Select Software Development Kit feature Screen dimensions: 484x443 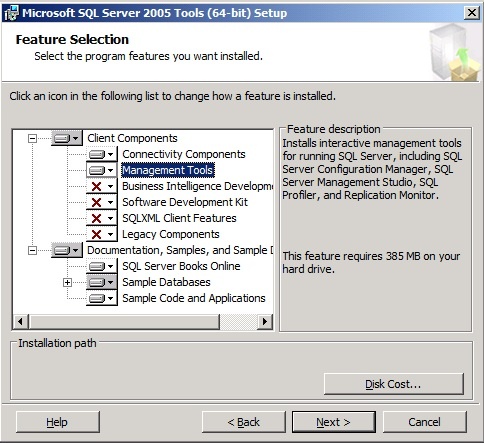click(x=185, y=202)
